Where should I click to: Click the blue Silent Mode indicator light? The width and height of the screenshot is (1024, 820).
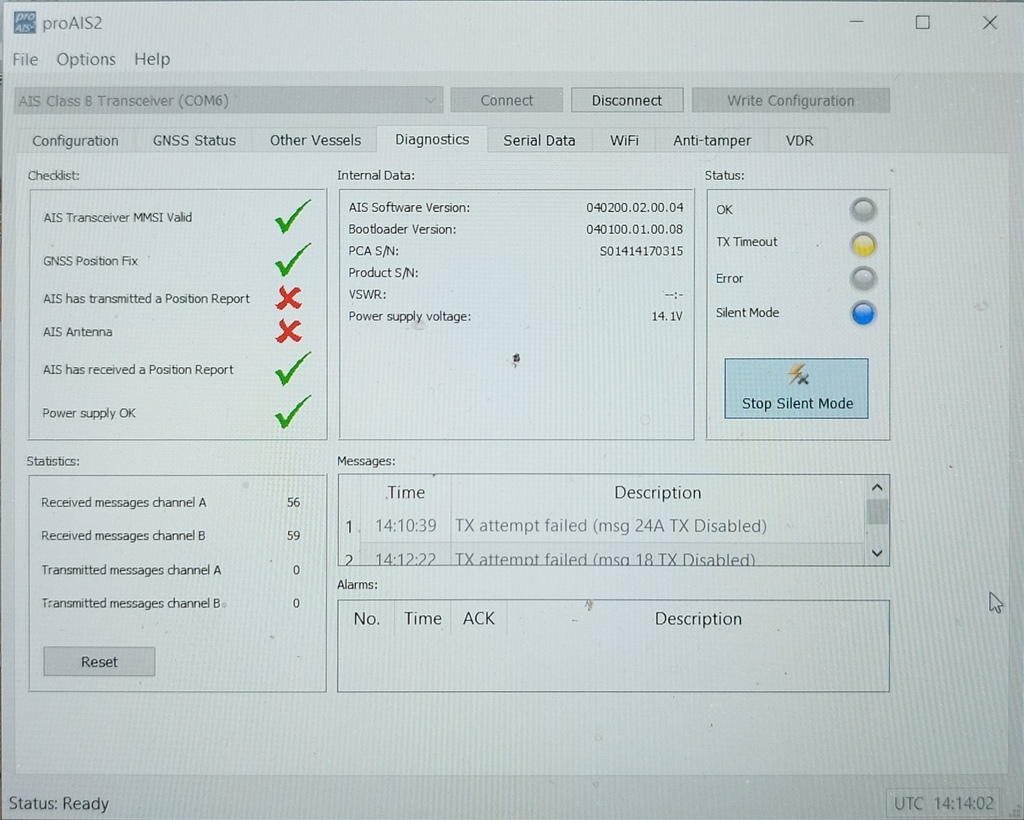863,313
